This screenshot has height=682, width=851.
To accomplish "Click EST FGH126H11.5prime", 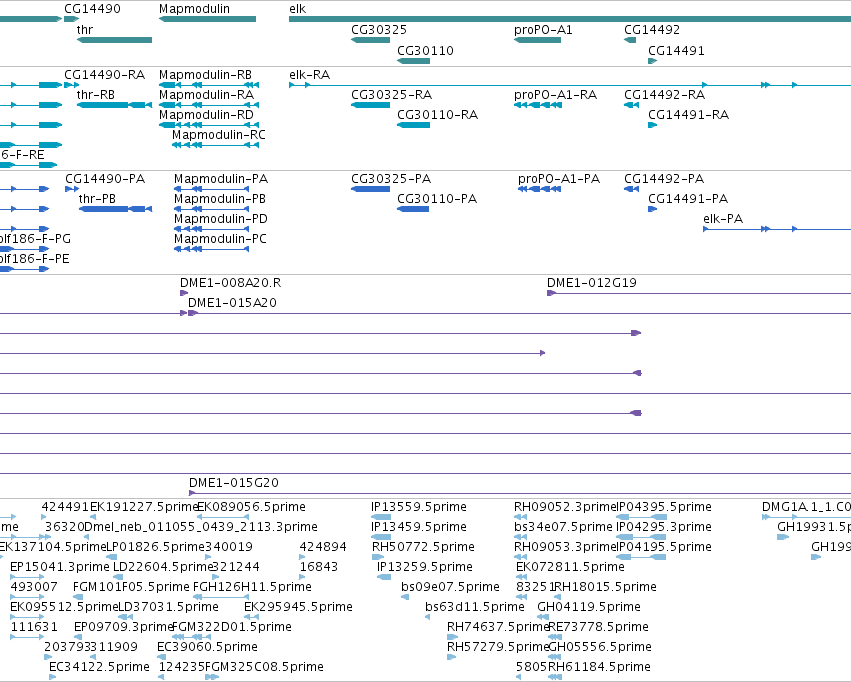I will tap(252, 587).
